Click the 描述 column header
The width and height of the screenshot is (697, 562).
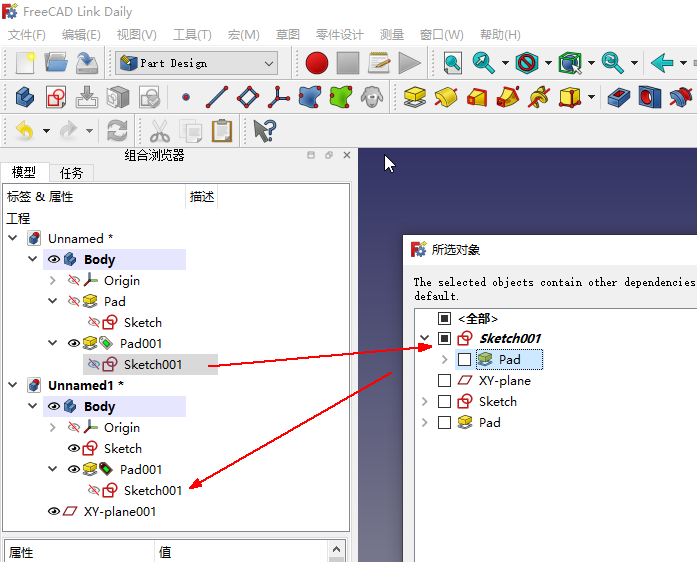click(202, 197)
